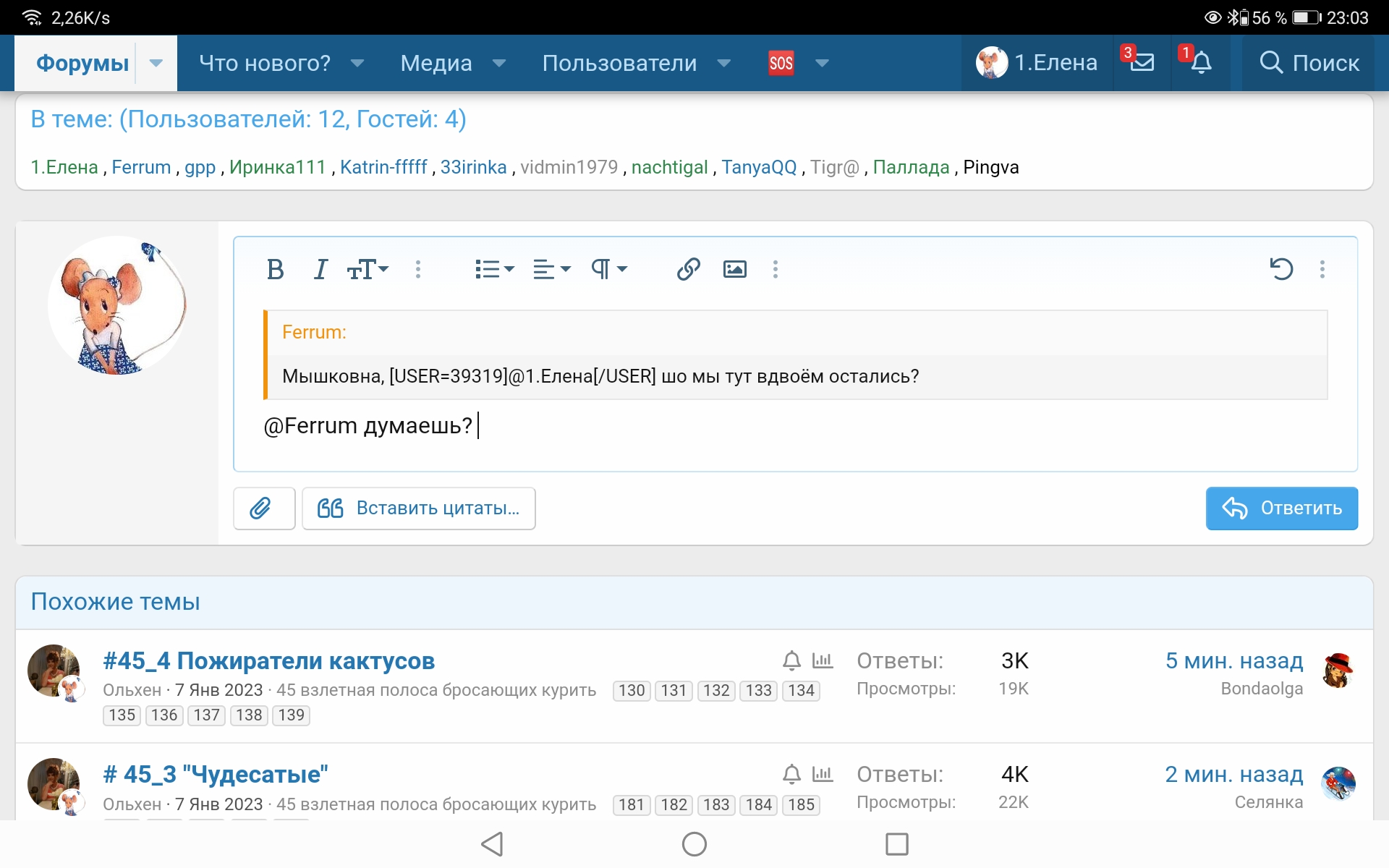
Task: Switch to the Что нового? section
Action: (264, 63)
